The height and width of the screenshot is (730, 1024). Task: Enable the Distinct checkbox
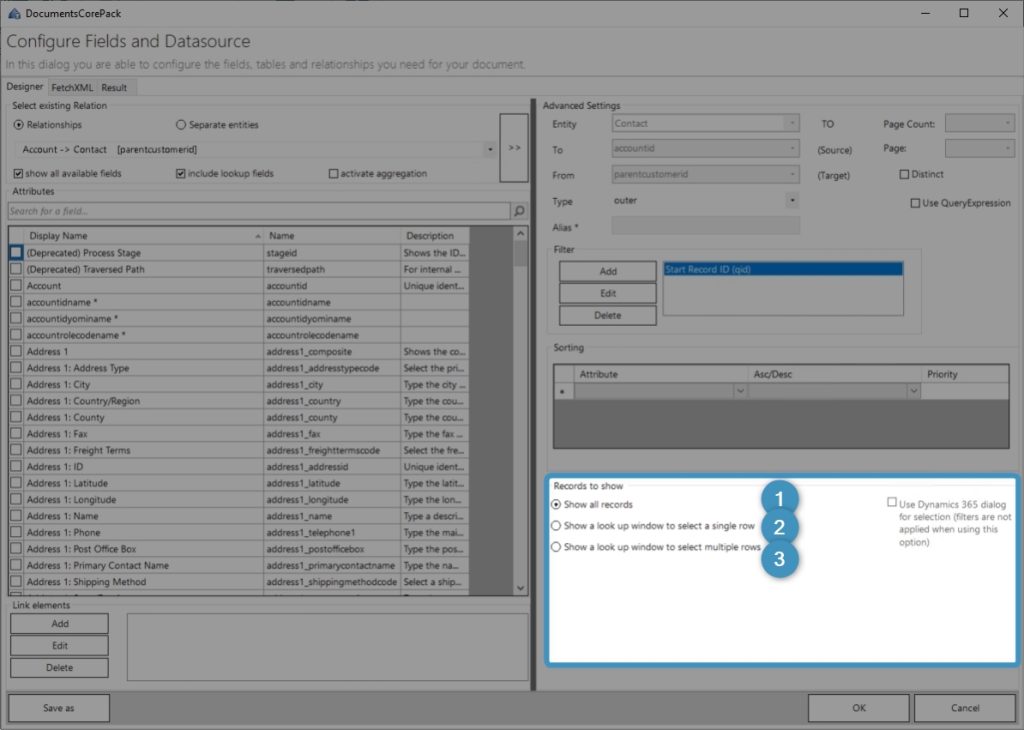904,174
